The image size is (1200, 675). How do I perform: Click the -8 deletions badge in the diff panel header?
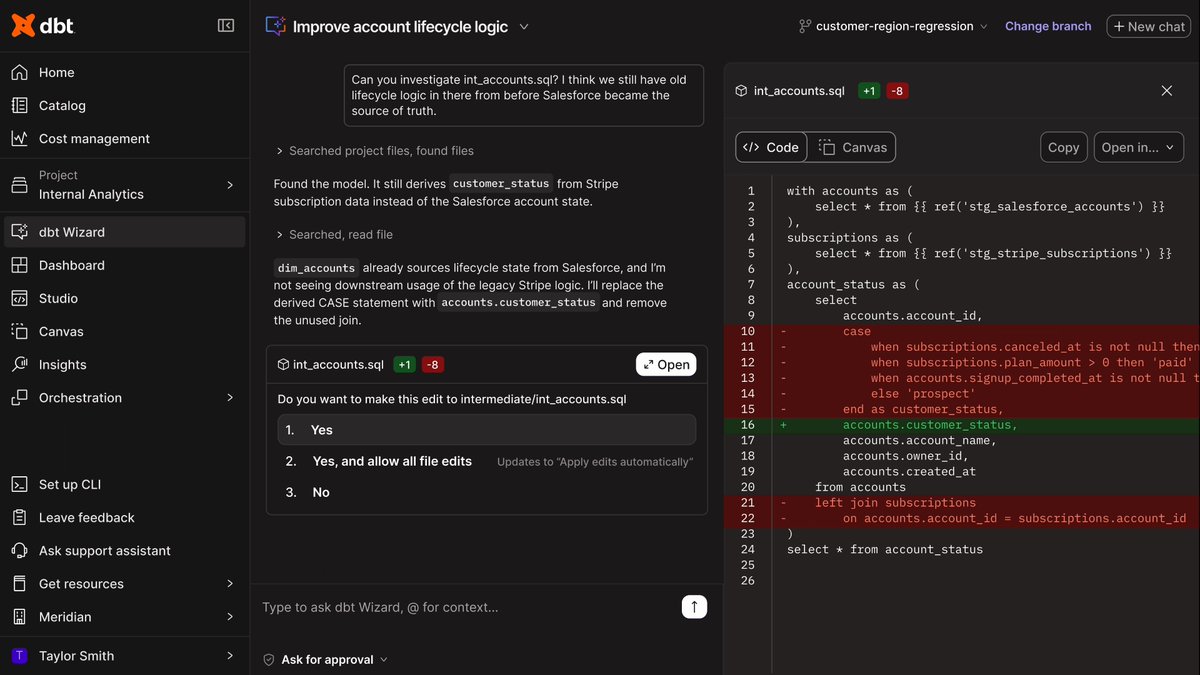897,90
